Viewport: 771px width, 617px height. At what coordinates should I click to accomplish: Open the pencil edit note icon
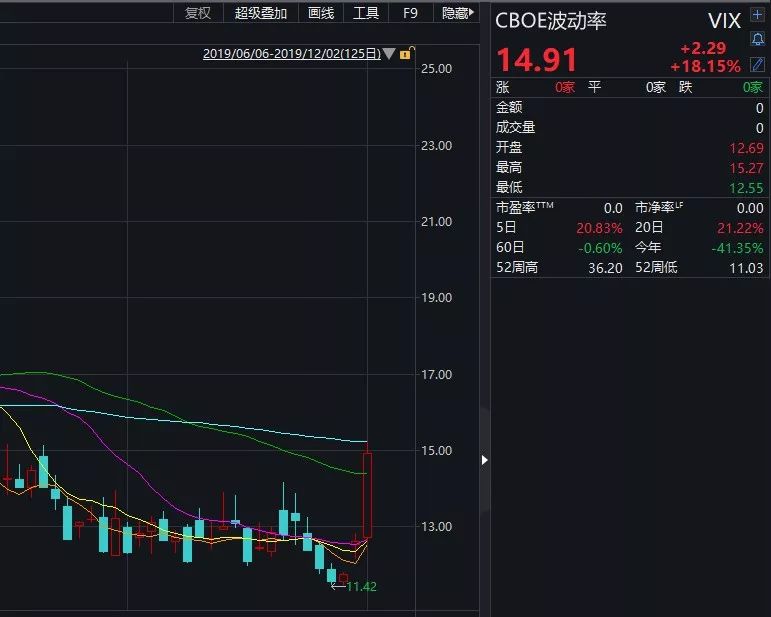[x=757, y=64]
